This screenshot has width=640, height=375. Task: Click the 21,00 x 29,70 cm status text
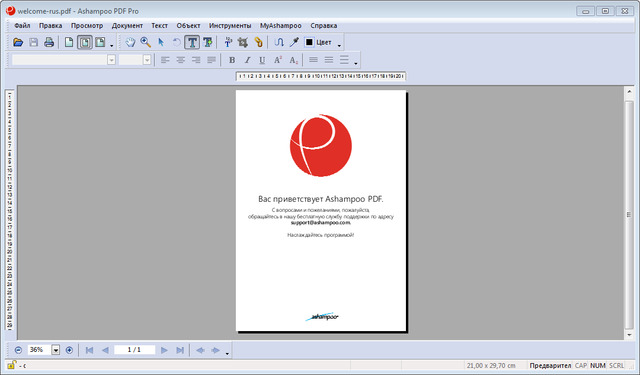(x=491, y=366)
